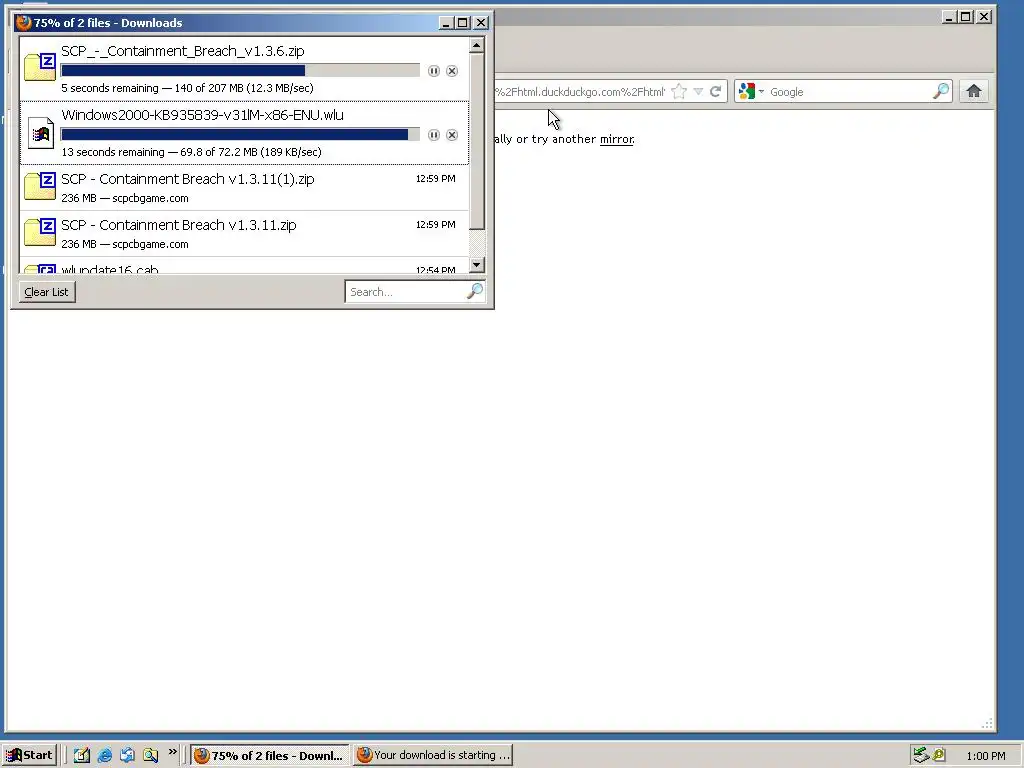Expand quick launch overflow chevron
The image size is (1024, 768).
172,752
